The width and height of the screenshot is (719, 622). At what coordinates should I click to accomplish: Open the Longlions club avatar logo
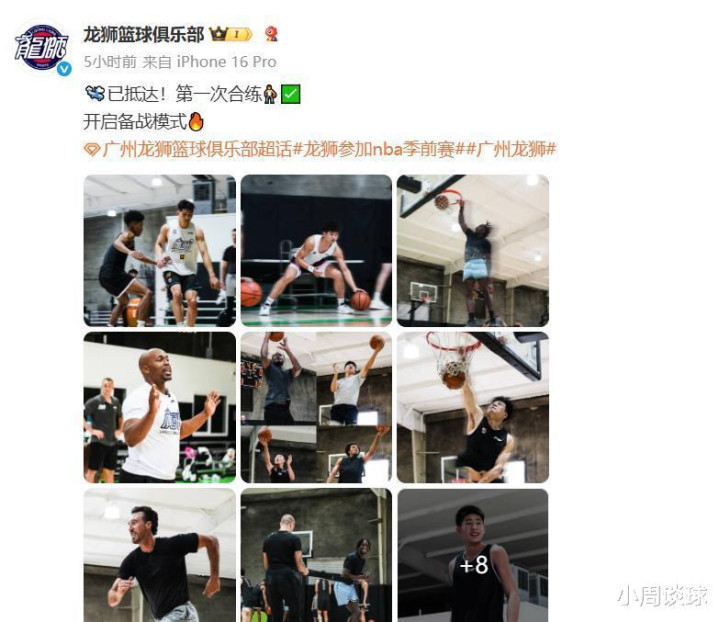41,47
